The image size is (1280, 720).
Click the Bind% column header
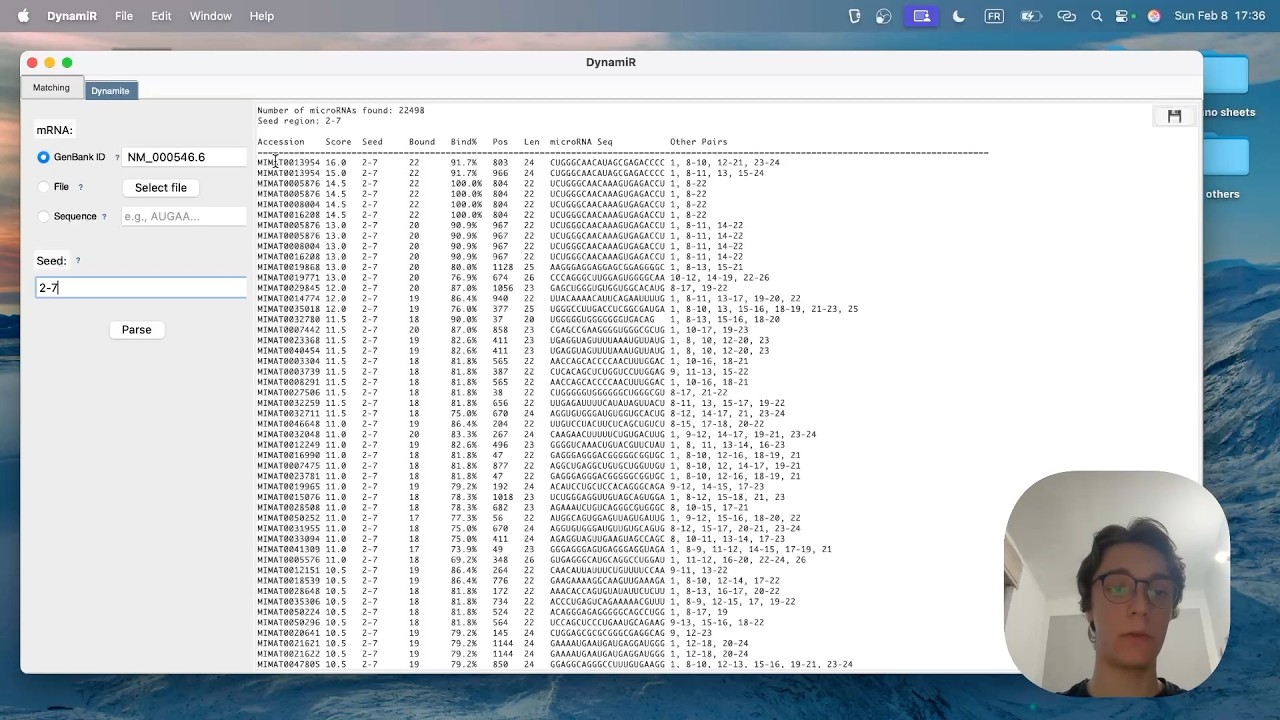464,142
